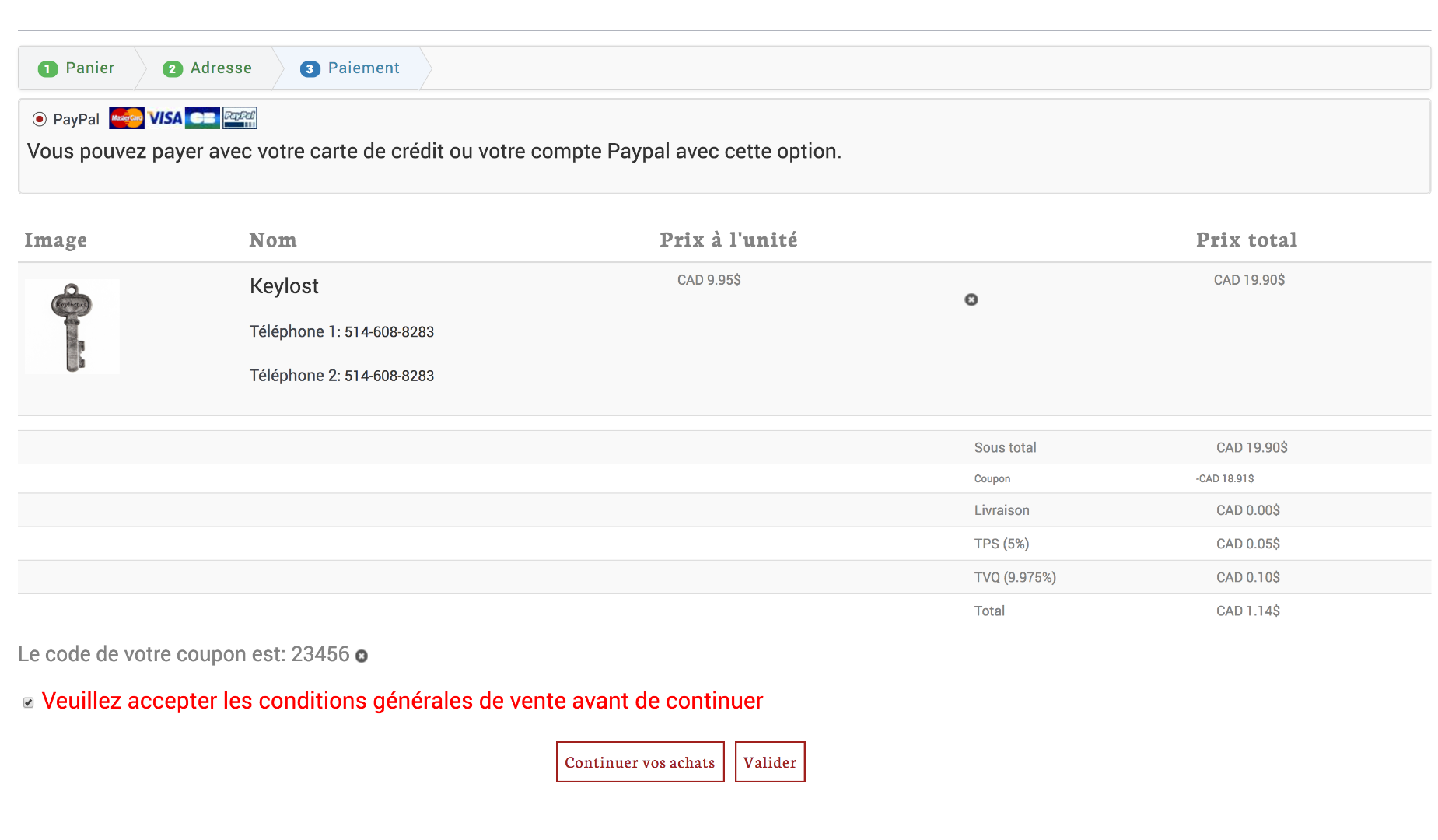Click the Total amount CAD 1.14$

(1247, 611)
